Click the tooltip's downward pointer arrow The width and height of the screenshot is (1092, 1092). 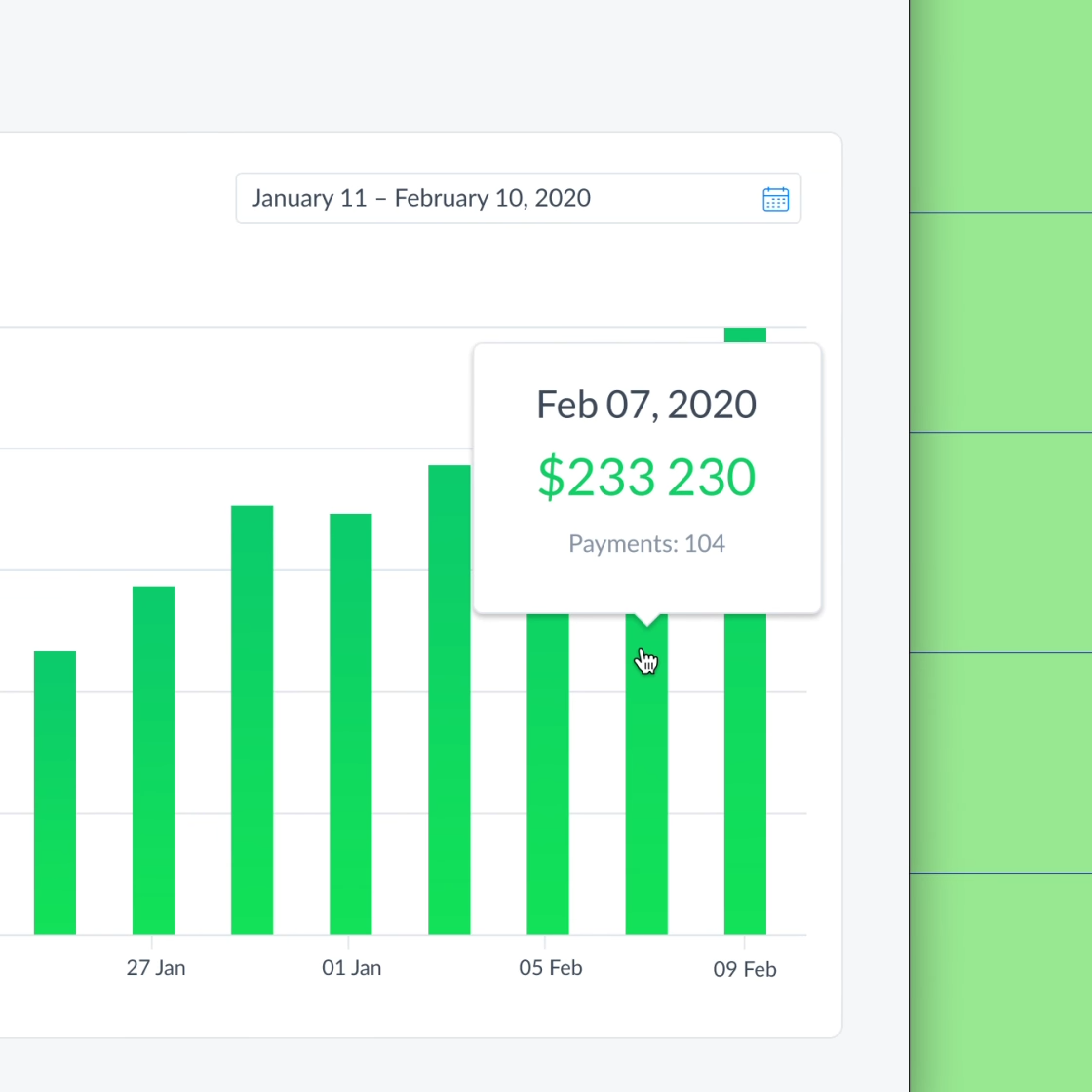coord(646,619)
